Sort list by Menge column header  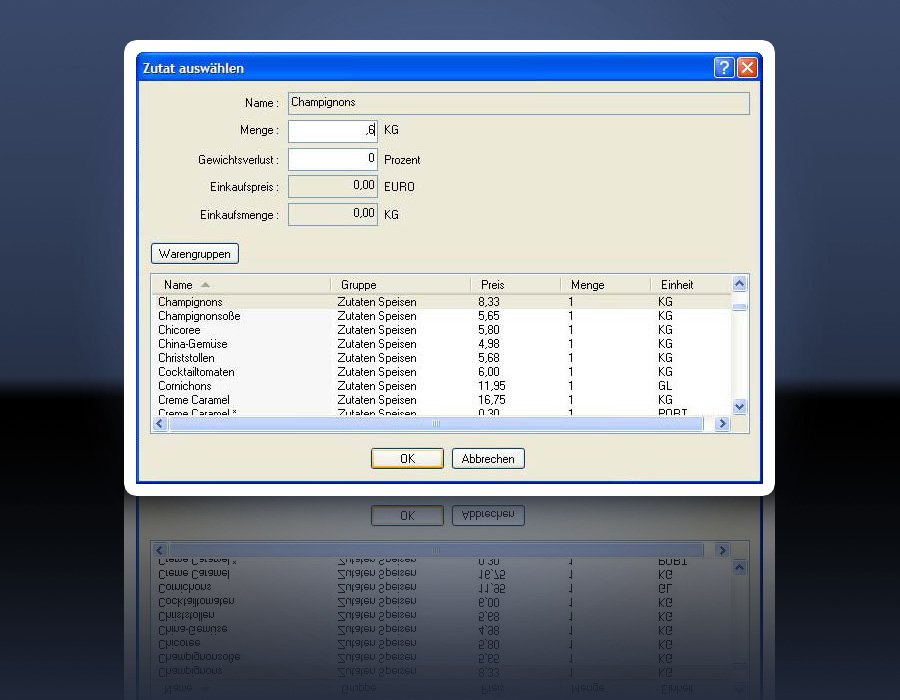tap(606, 285)
